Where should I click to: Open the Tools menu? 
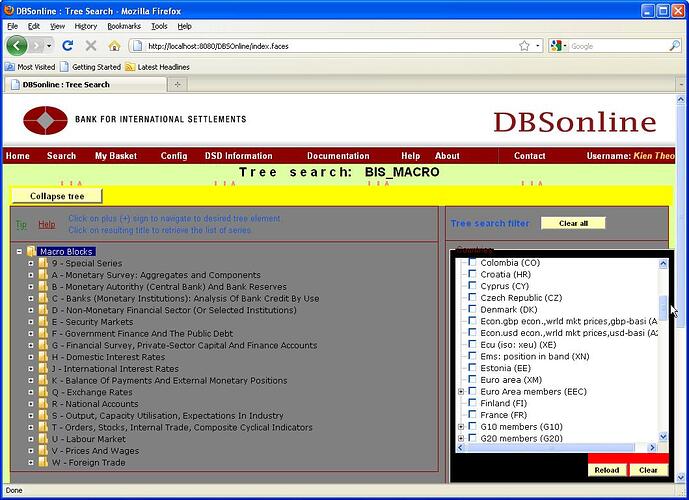pyautogui.click(x=159, y=26)
